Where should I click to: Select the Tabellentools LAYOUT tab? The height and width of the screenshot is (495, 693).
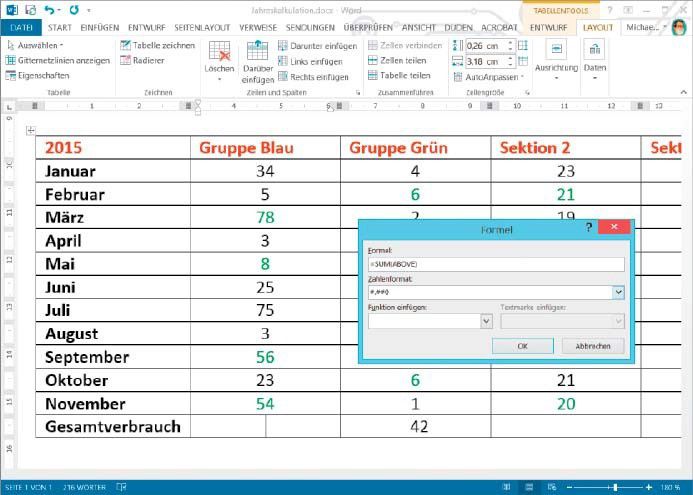tap(598, 27)
